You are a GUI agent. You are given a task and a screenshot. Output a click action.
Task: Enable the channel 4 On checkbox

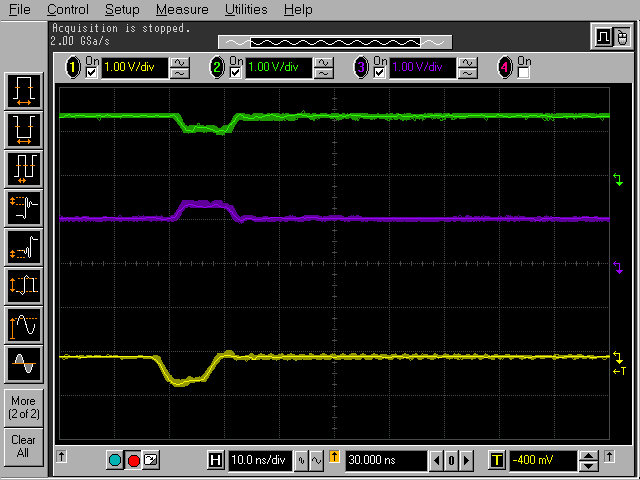click(x=523, y=73)
